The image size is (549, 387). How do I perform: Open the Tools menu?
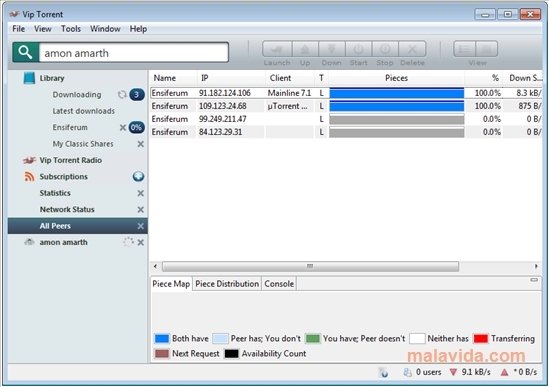pos(71,29)
